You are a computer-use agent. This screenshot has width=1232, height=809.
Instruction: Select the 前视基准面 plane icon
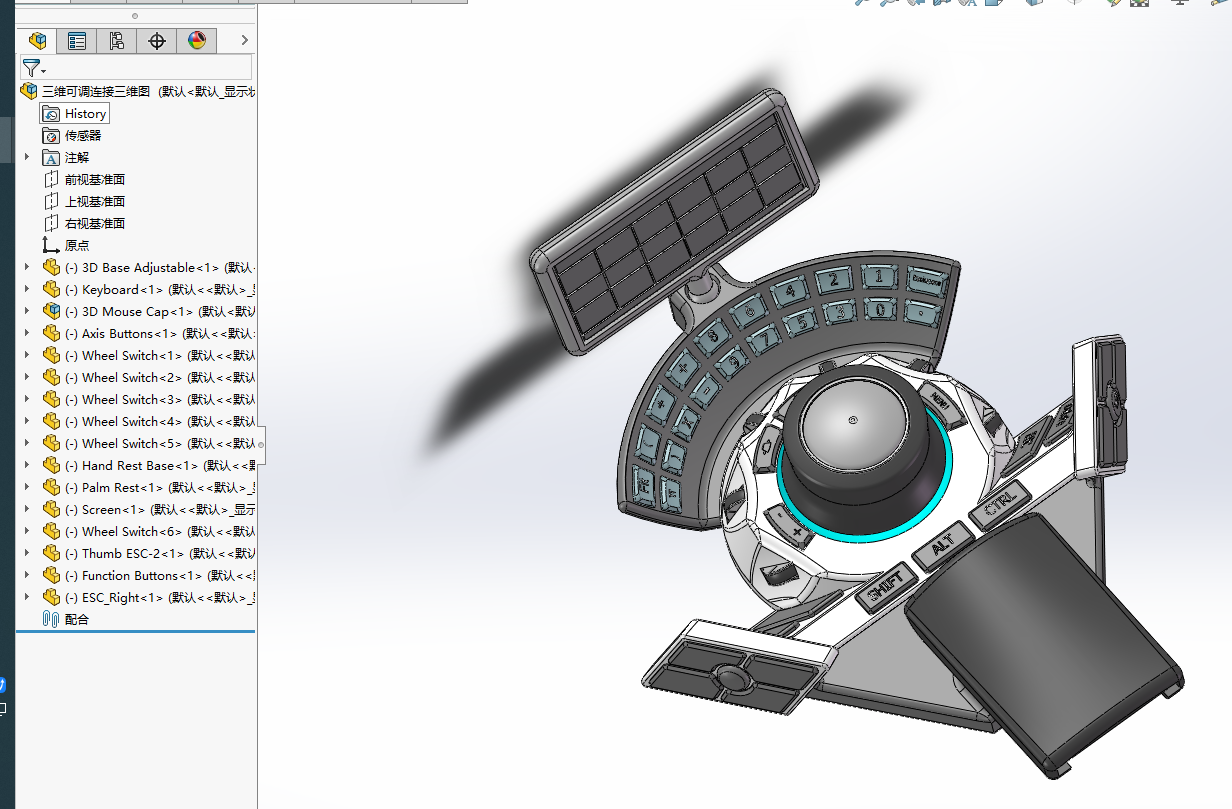51,180
